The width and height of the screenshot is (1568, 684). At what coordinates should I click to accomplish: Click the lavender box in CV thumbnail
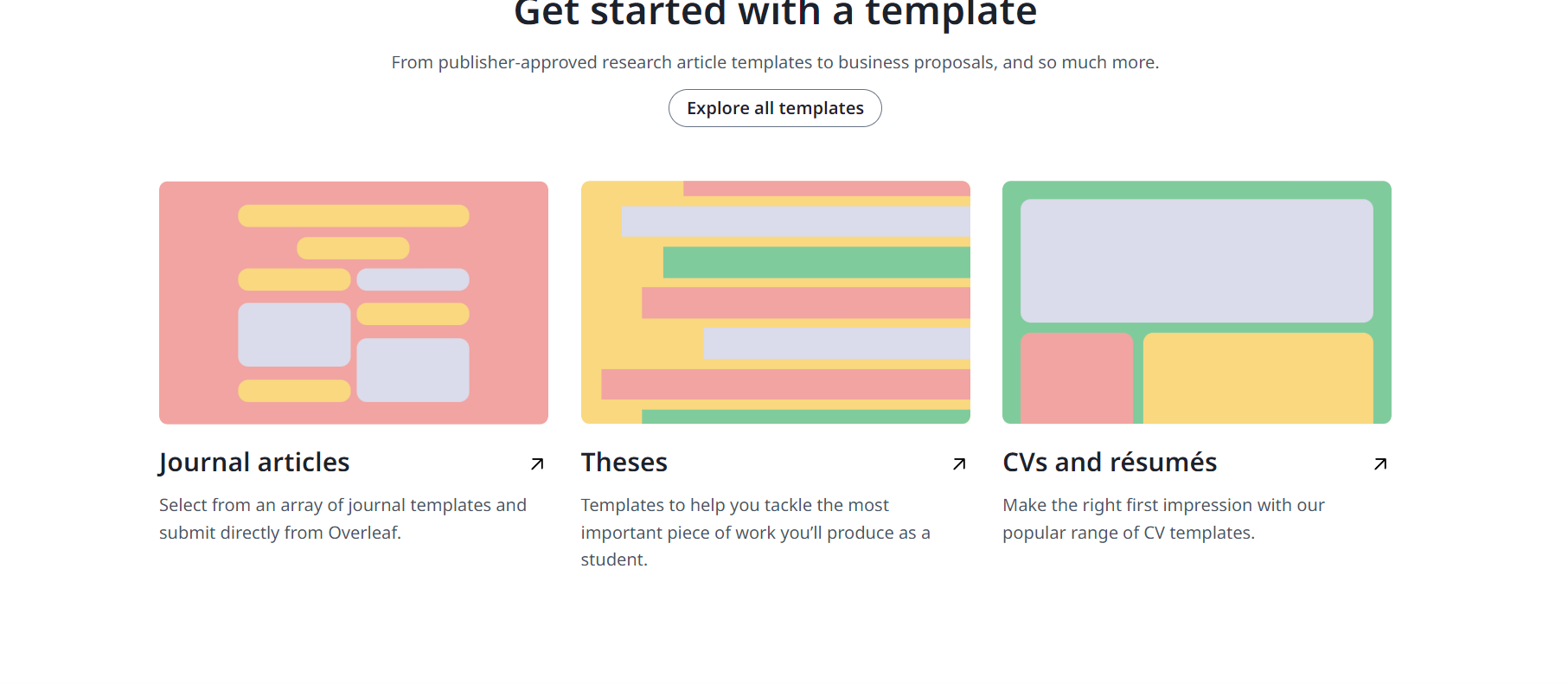tap(1197, 261)
